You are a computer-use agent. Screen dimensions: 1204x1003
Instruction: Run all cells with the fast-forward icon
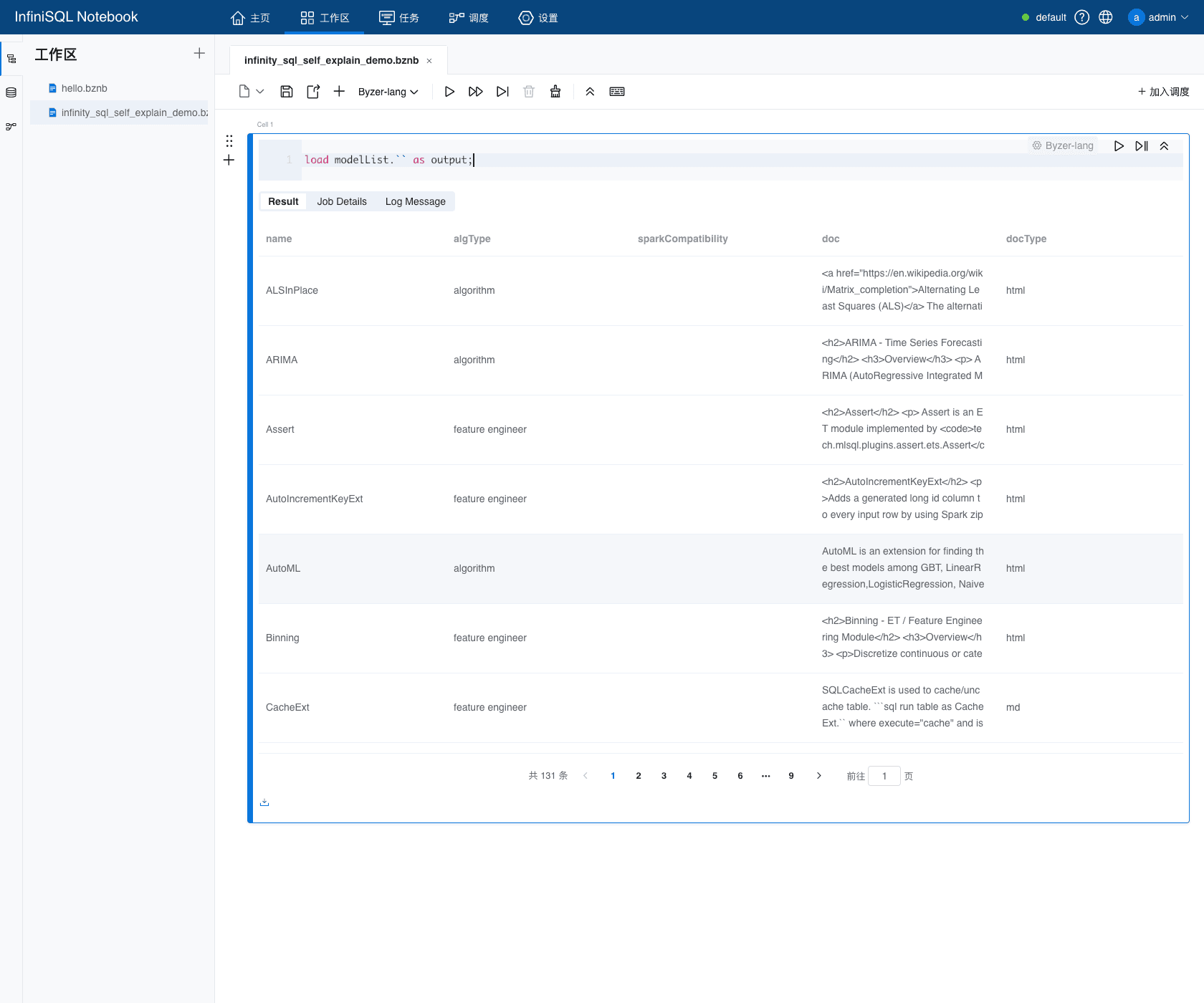pos(476,92)
